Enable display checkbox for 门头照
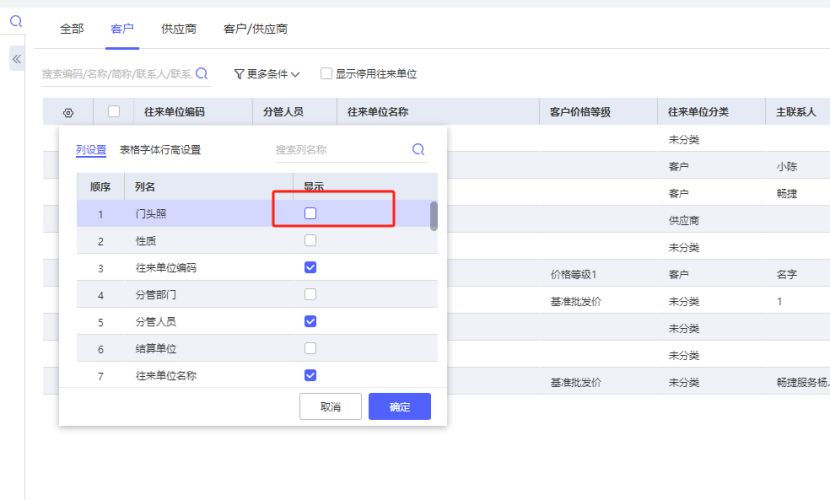This screenshot has height=500, width=830. tap(310, 213)
